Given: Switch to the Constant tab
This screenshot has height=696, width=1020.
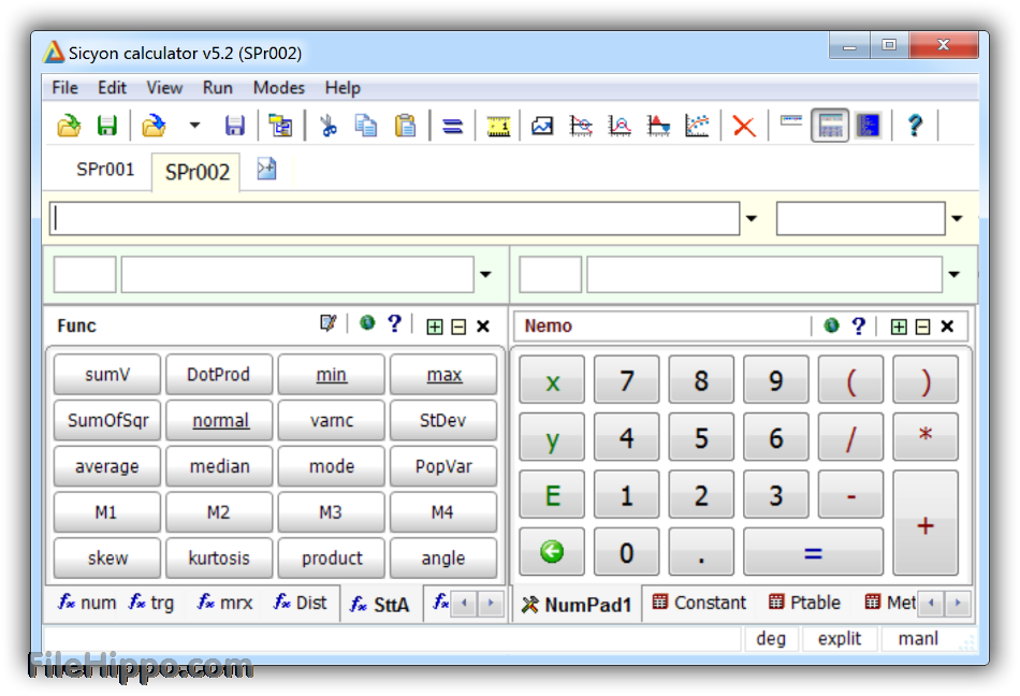Looking at the screenshot, I should pyautogui.click(x=699, y=603).
